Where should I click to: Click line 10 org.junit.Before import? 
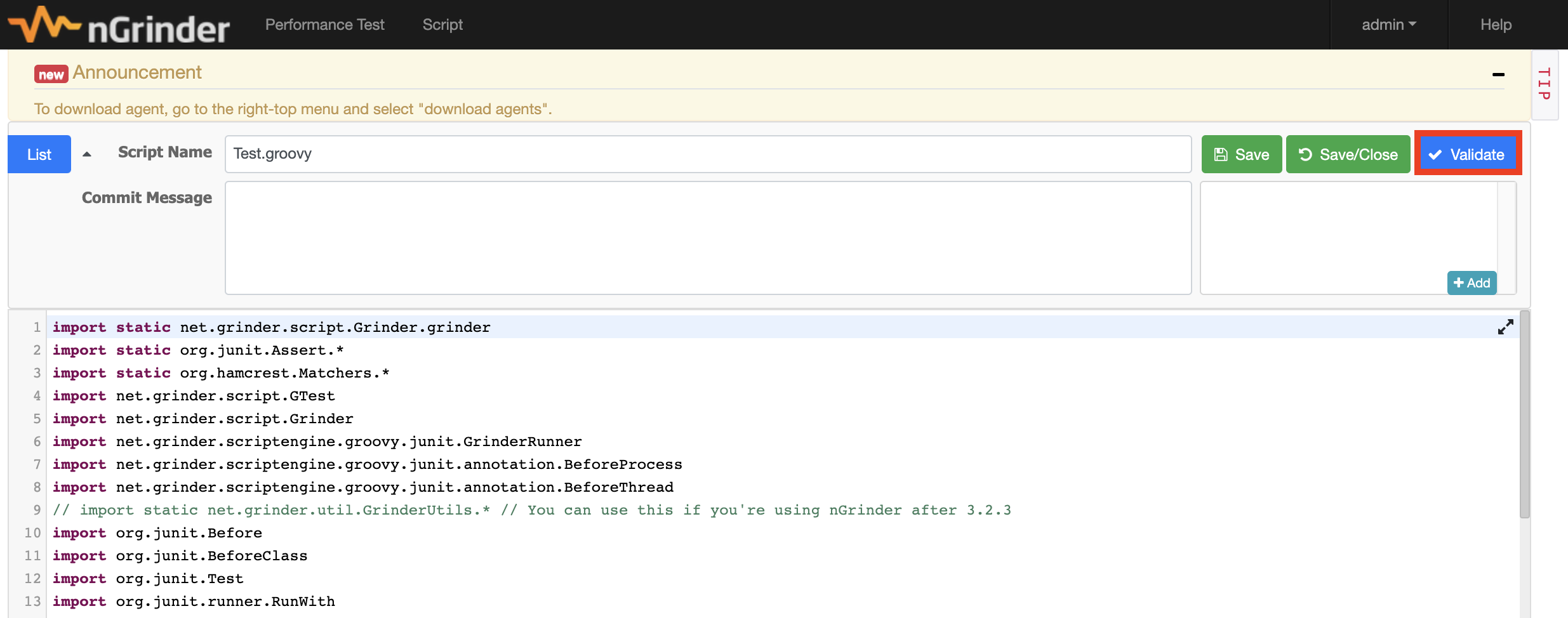[157, 533]
